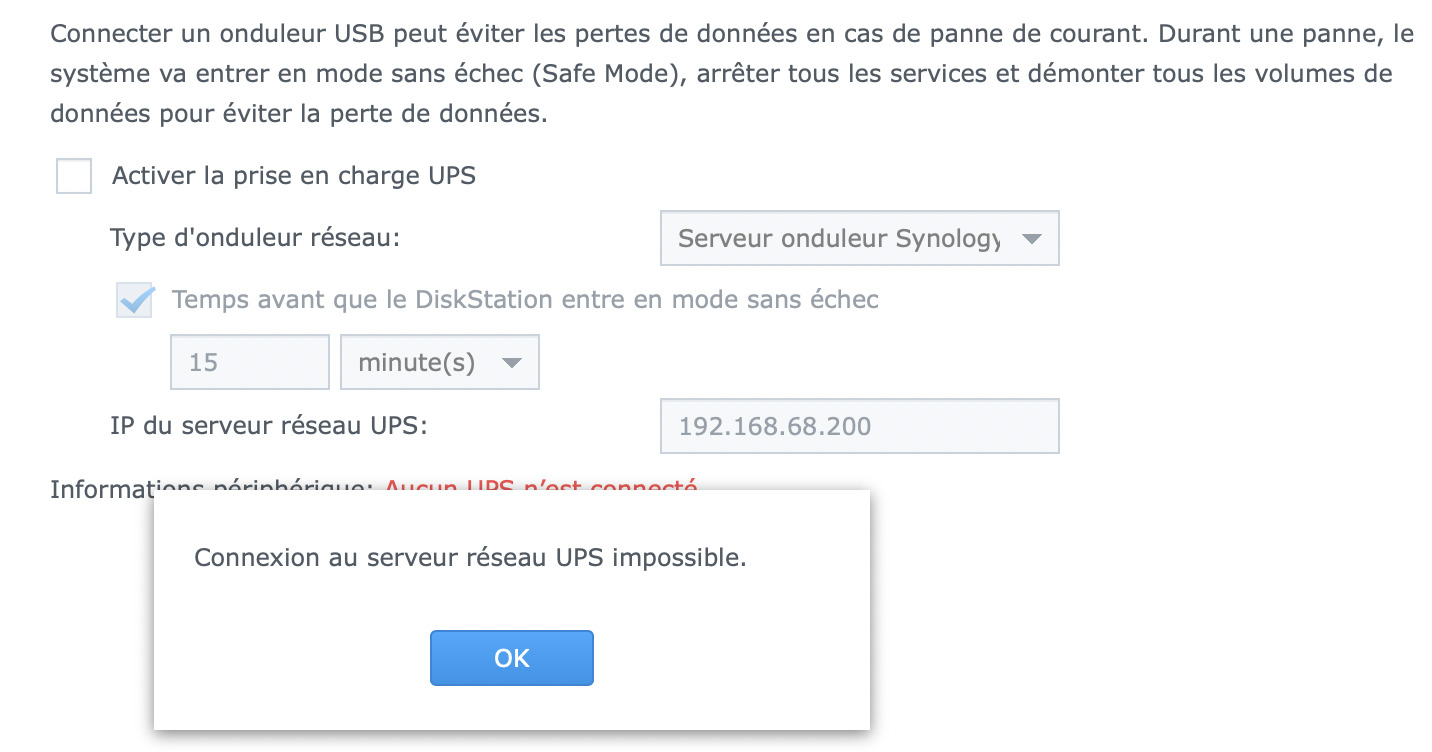Screen dimensions: 1432x752
Task: Click the 15 minutes time input field
Action: tap(250, 362)
